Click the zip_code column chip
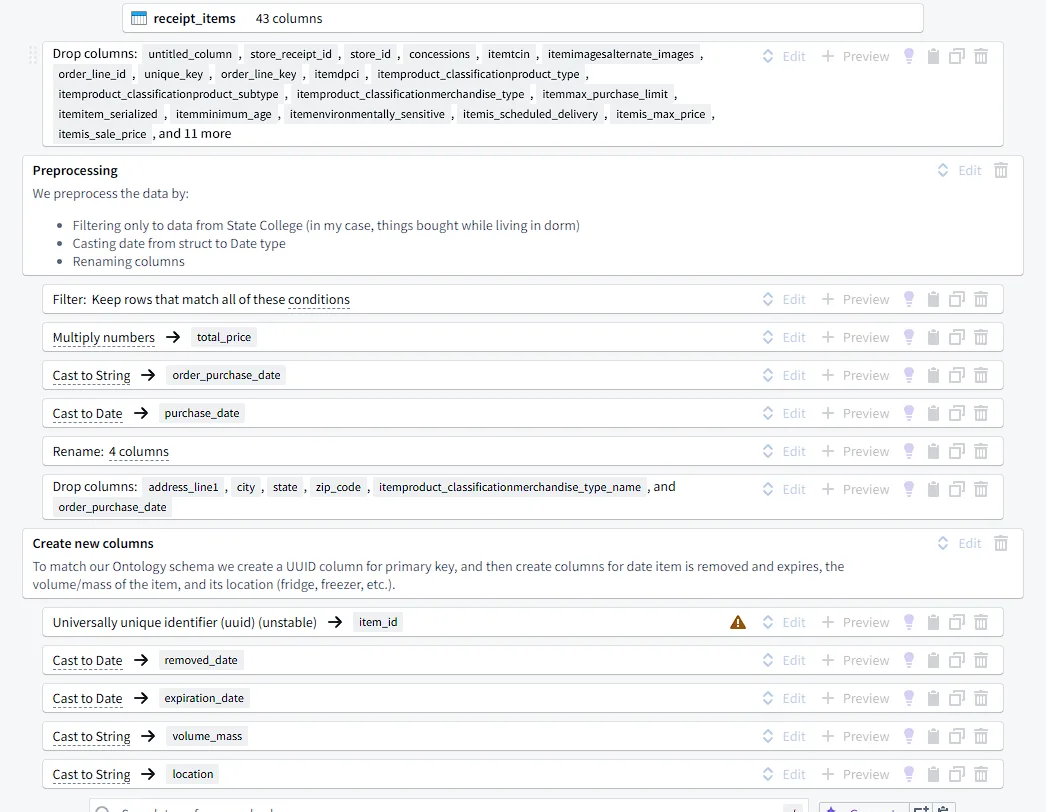Image resolution: width=1046 pixels, height=812 pixels. tap(338, 487)
